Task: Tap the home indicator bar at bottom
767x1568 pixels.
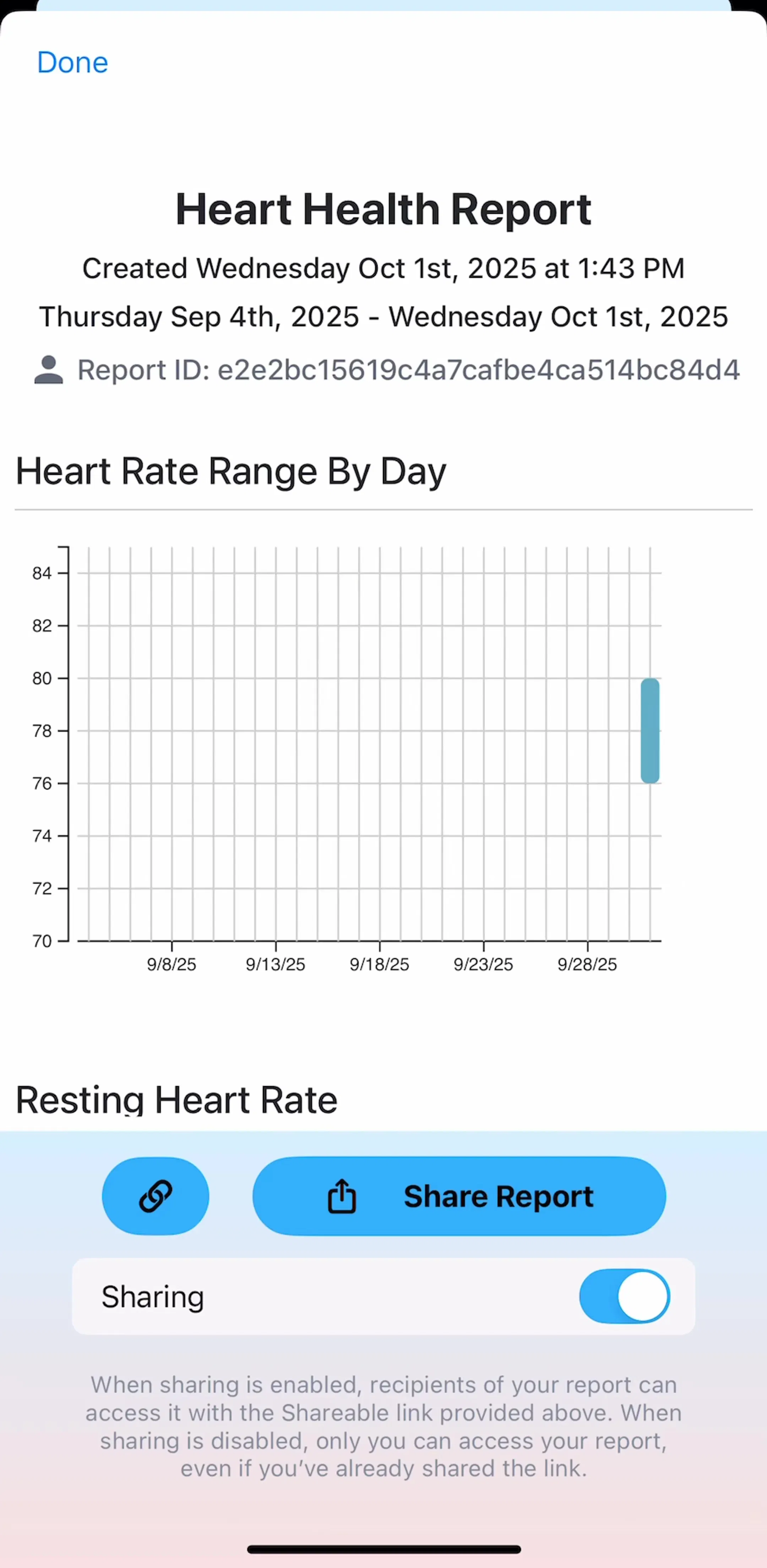Action: point(384,1549)
